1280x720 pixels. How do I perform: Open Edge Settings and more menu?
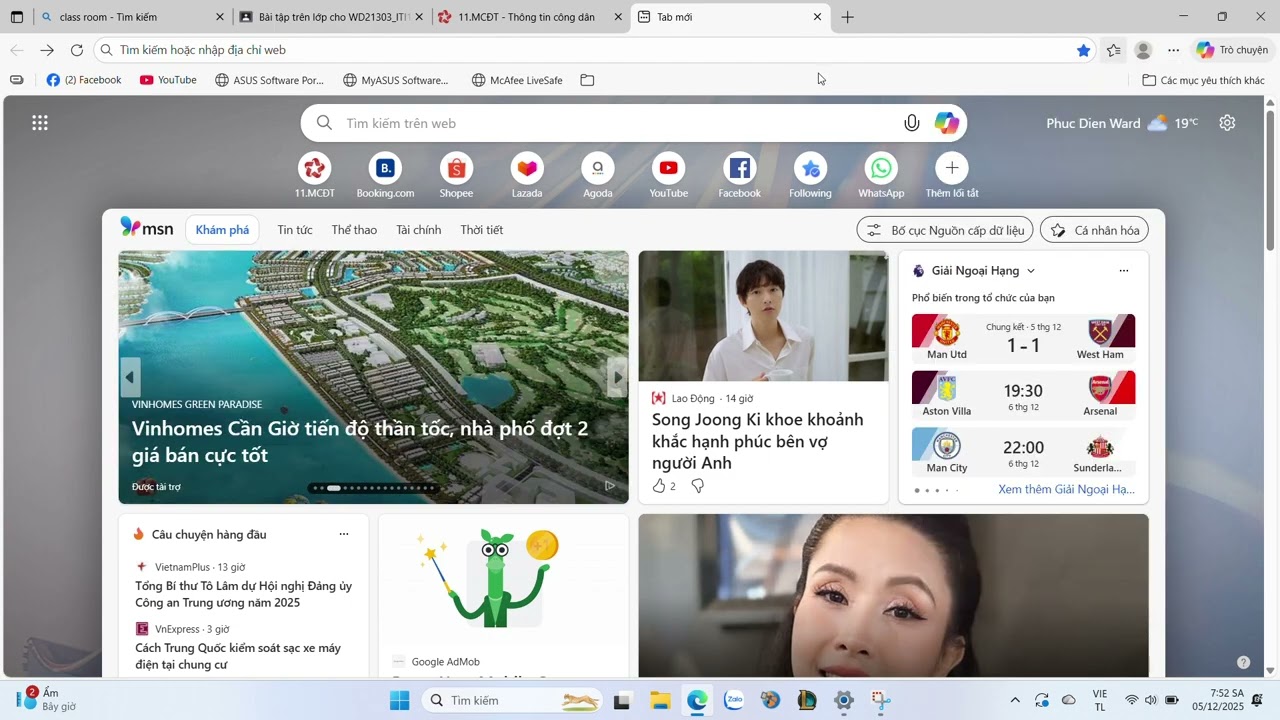tap(1173, 50)
